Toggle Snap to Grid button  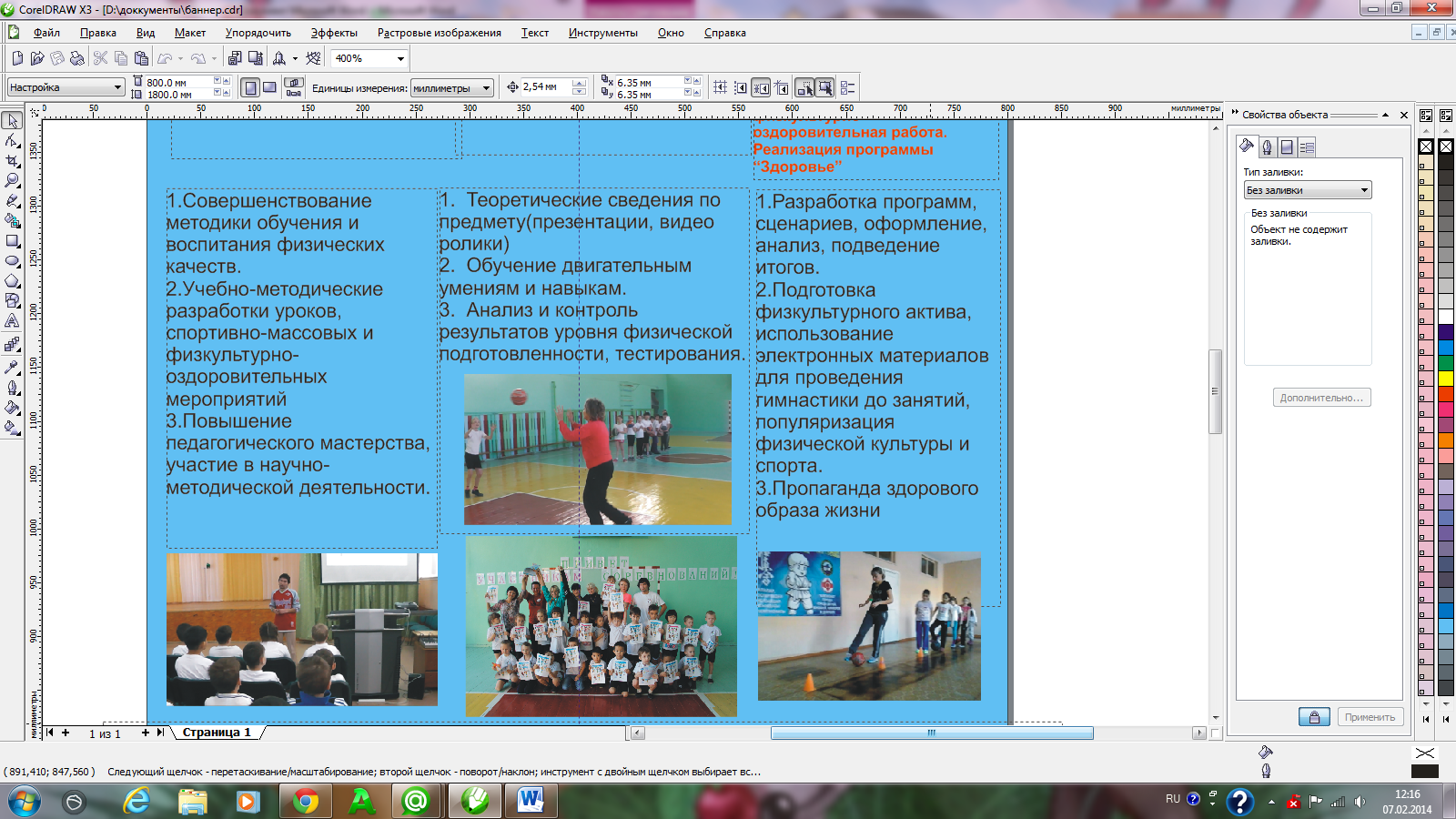coord(720,87)
